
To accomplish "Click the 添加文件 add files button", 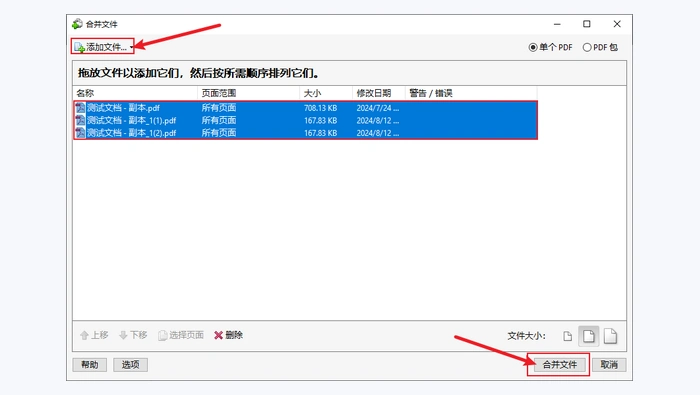I will point(101,47).
